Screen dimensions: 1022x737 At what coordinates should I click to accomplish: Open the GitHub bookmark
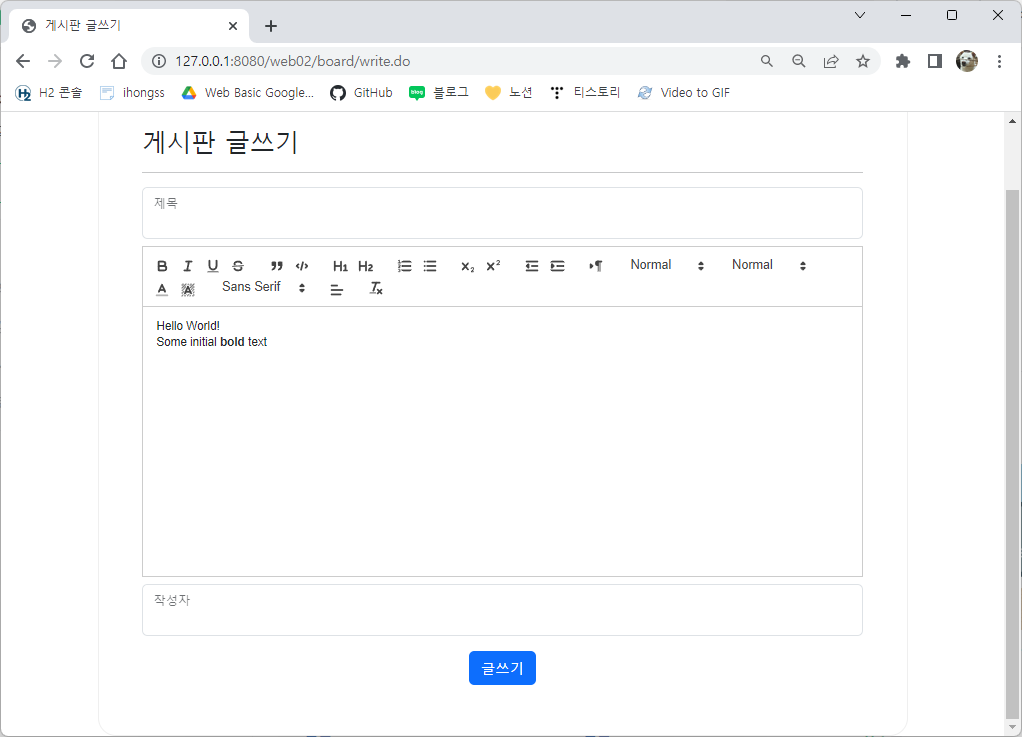361,93
